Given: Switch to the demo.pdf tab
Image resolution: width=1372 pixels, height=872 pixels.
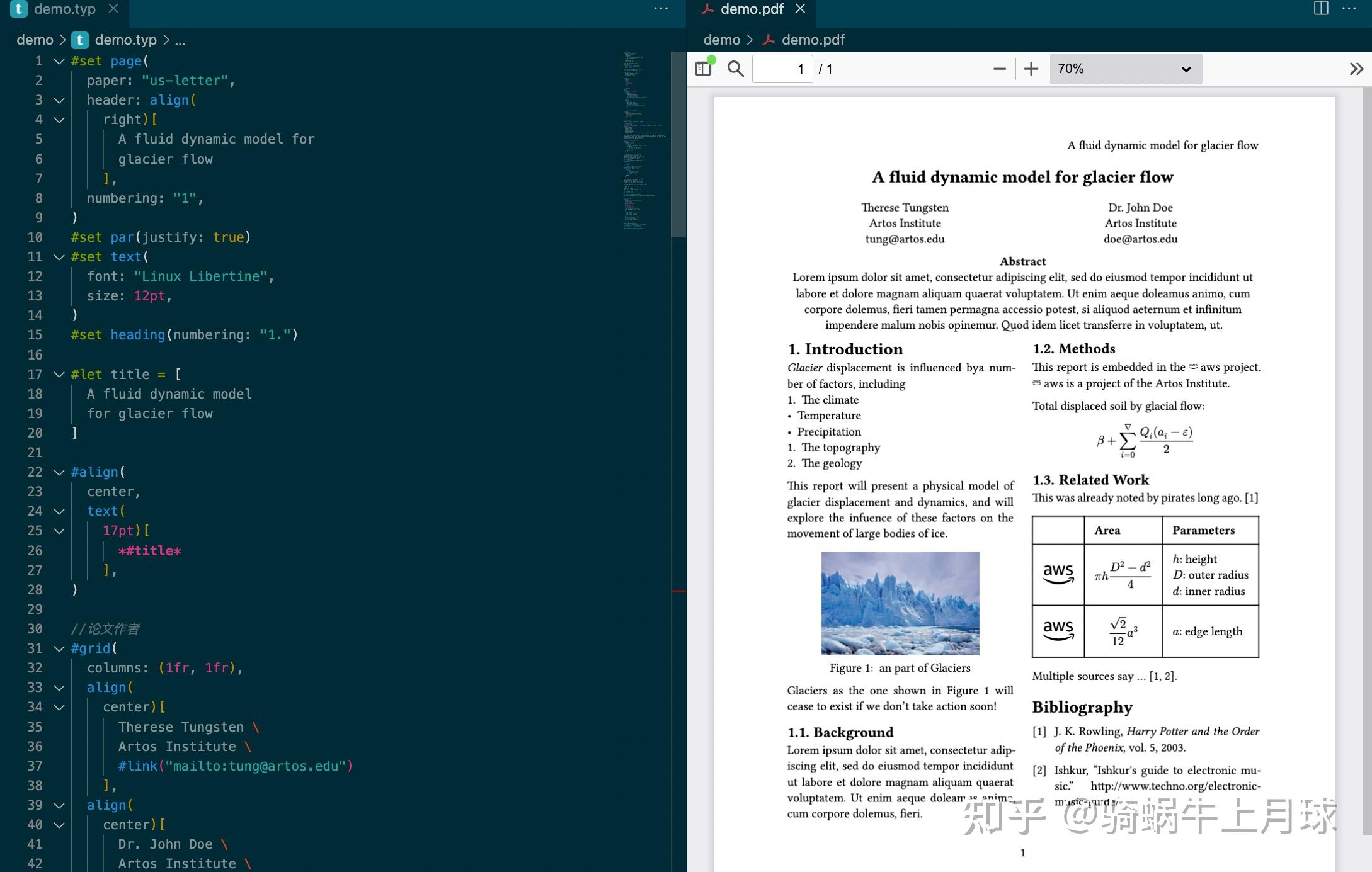Looking at the screenshot, I should pyautogui.click(x=751, y=9).
